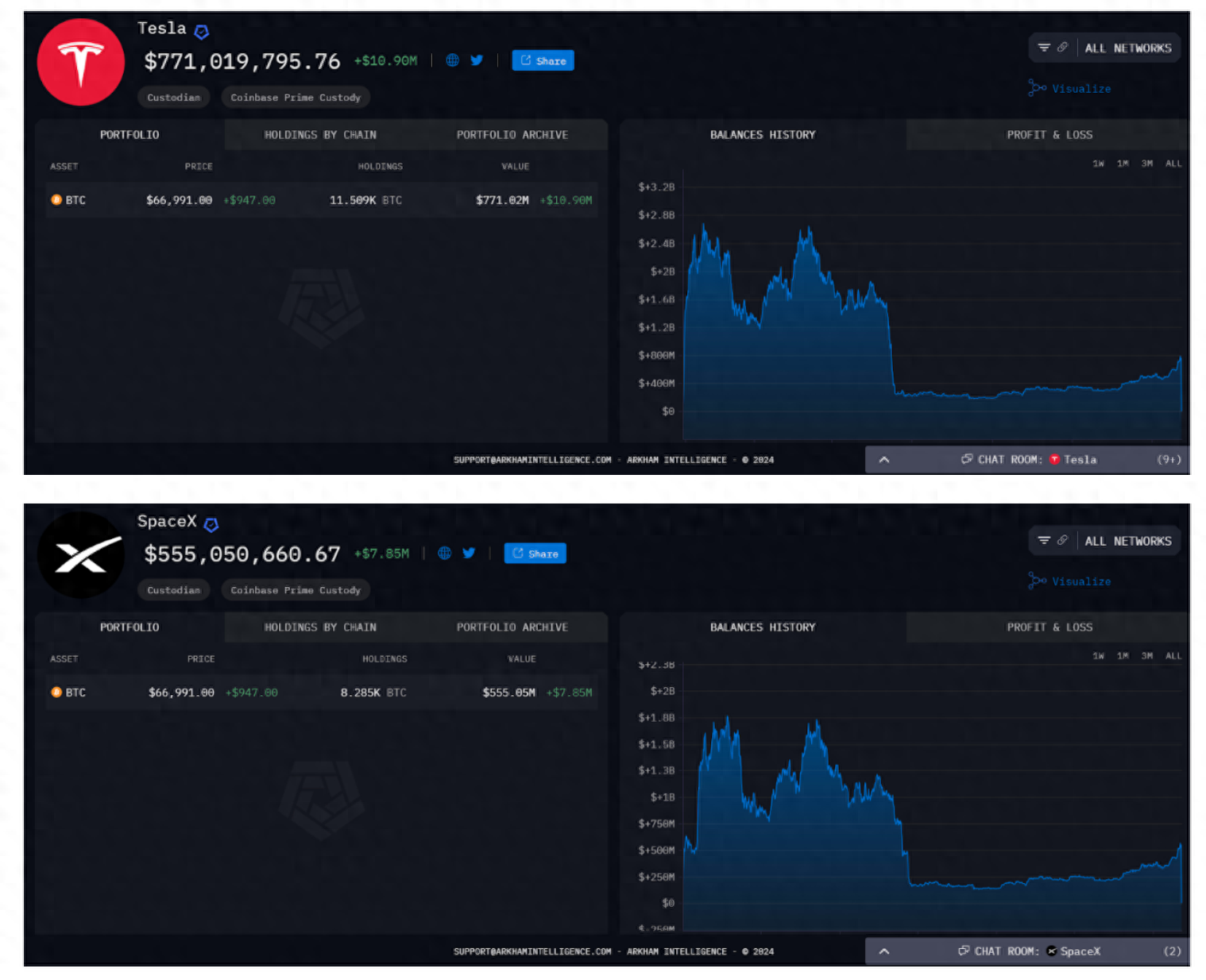Screen dimensions: 1206x980
Task: Click small SpaceX icon in chat room bar
Action: click(x=1052, y=951)
